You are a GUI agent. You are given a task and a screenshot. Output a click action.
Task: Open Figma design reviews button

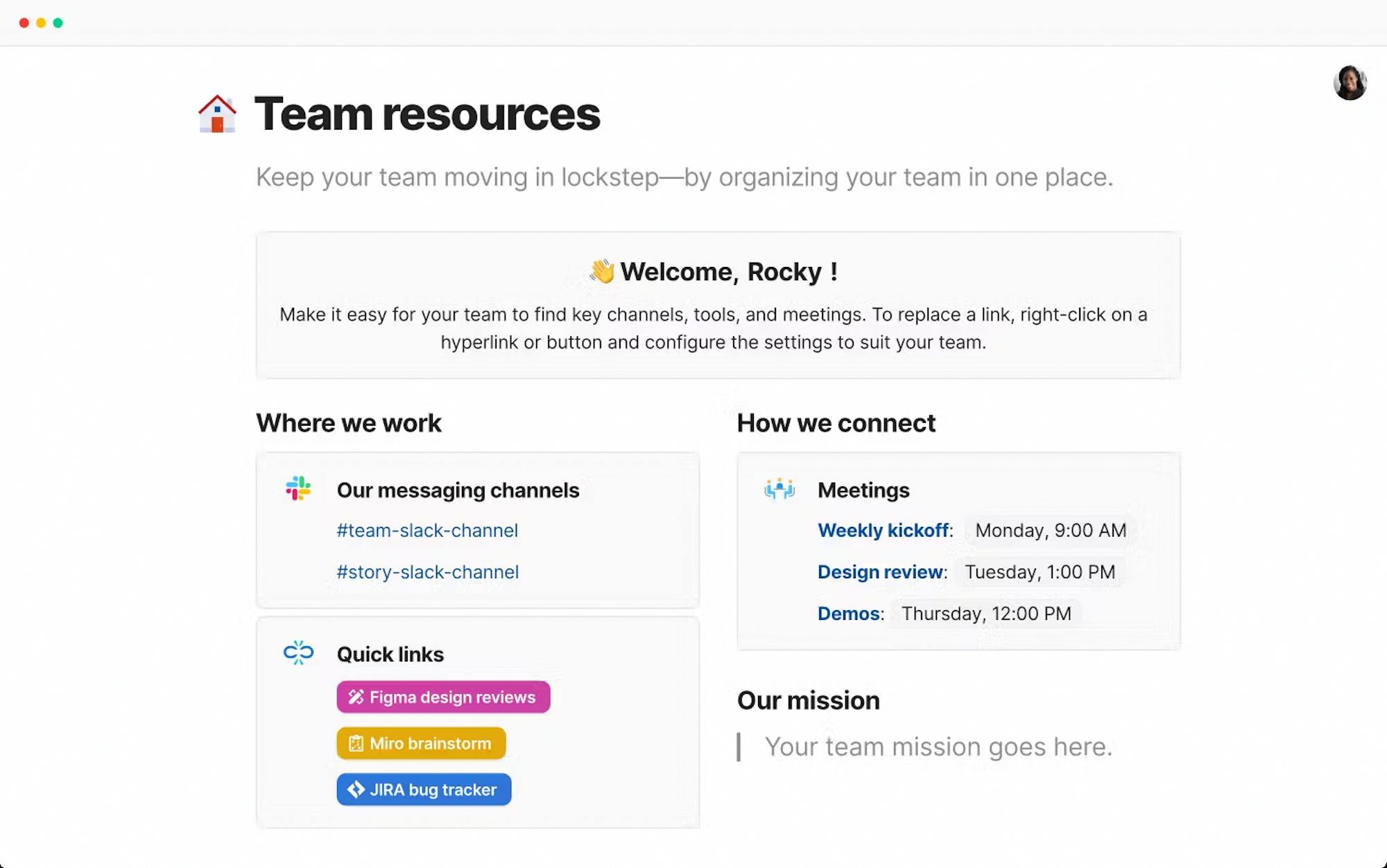coord(443,697)
